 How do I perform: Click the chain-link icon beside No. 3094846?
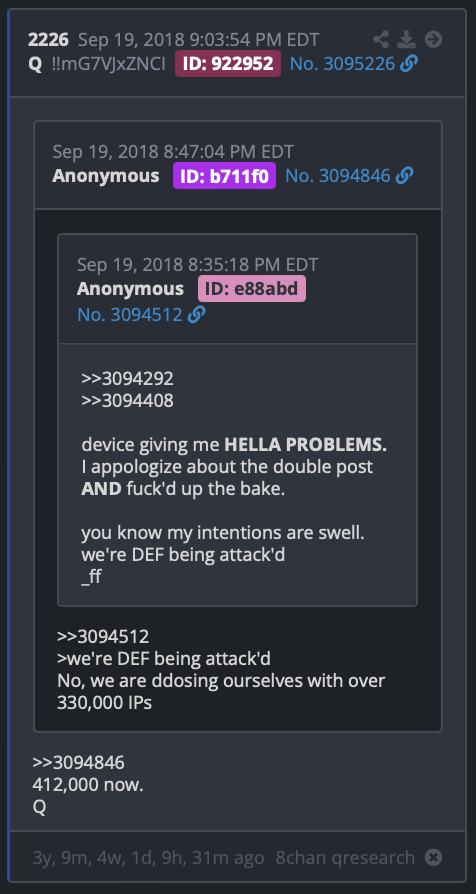(404, 176)
